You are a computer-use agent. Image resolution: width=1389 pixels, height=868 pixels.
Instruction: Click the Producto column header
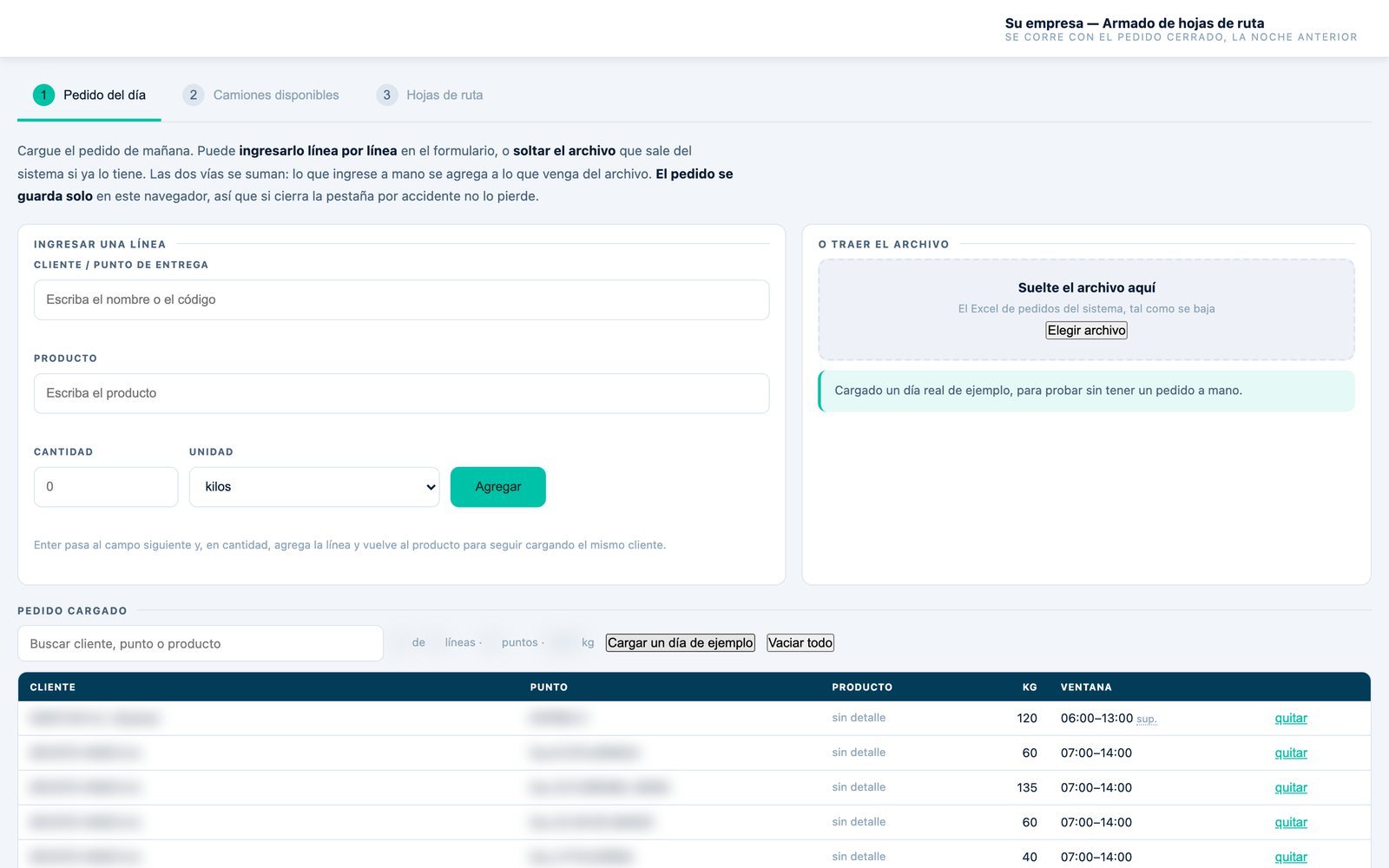pos(862,687)
